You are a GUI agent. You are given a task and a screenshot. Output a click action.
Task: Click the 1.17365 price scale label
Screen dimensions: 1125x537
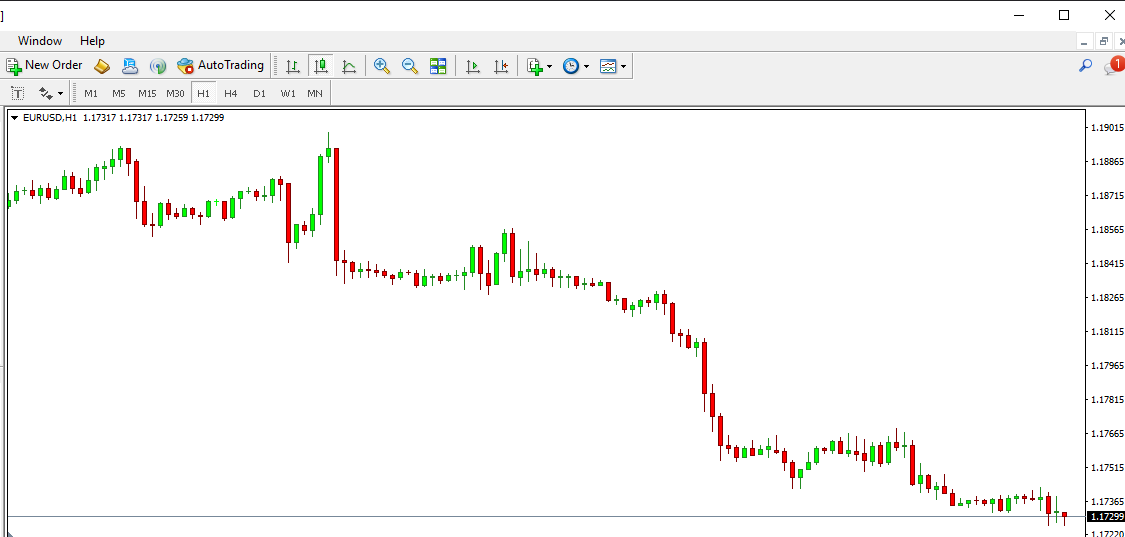pyautogui.click(x=1106, y=501)
